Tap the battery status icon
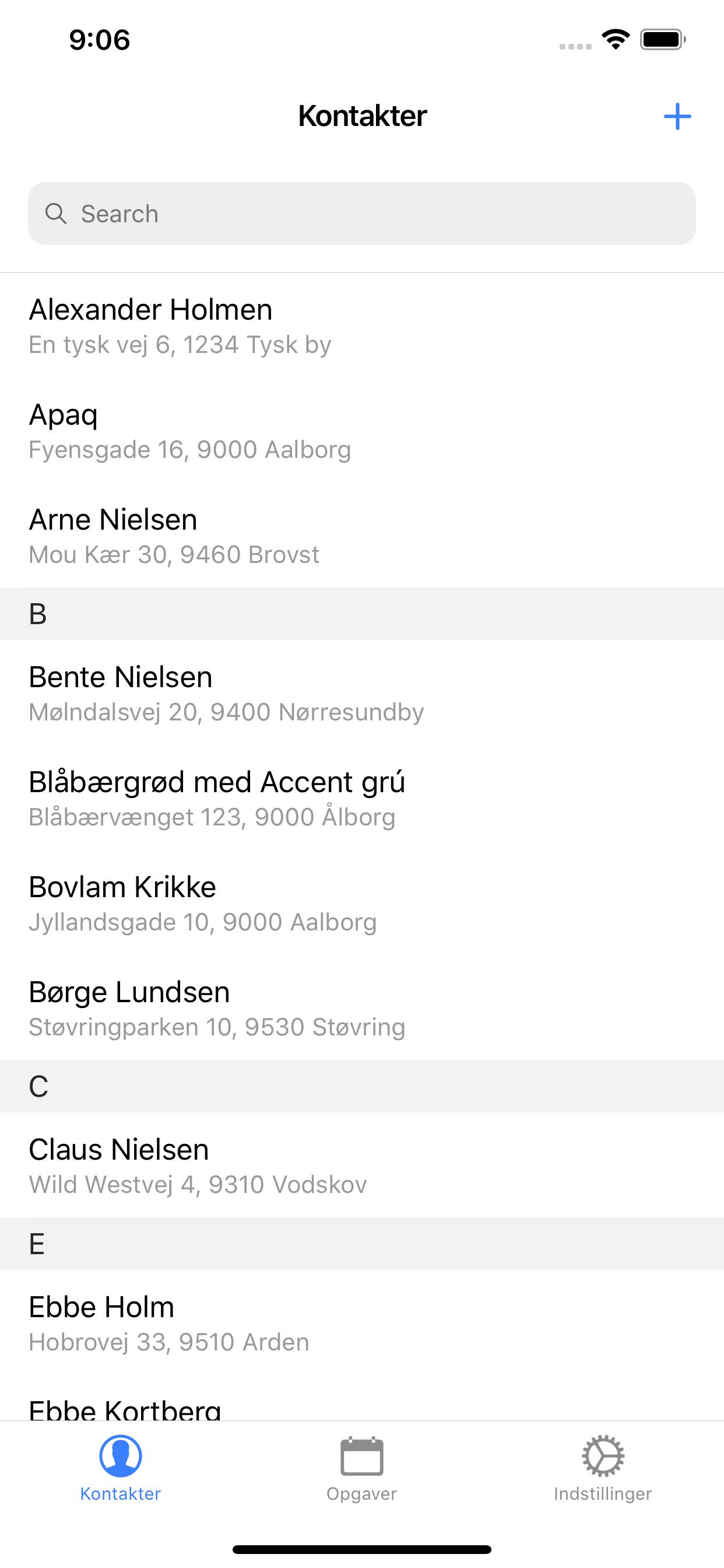The height and width of the screenshot is (1568, 724). click(x=663, y=40)
